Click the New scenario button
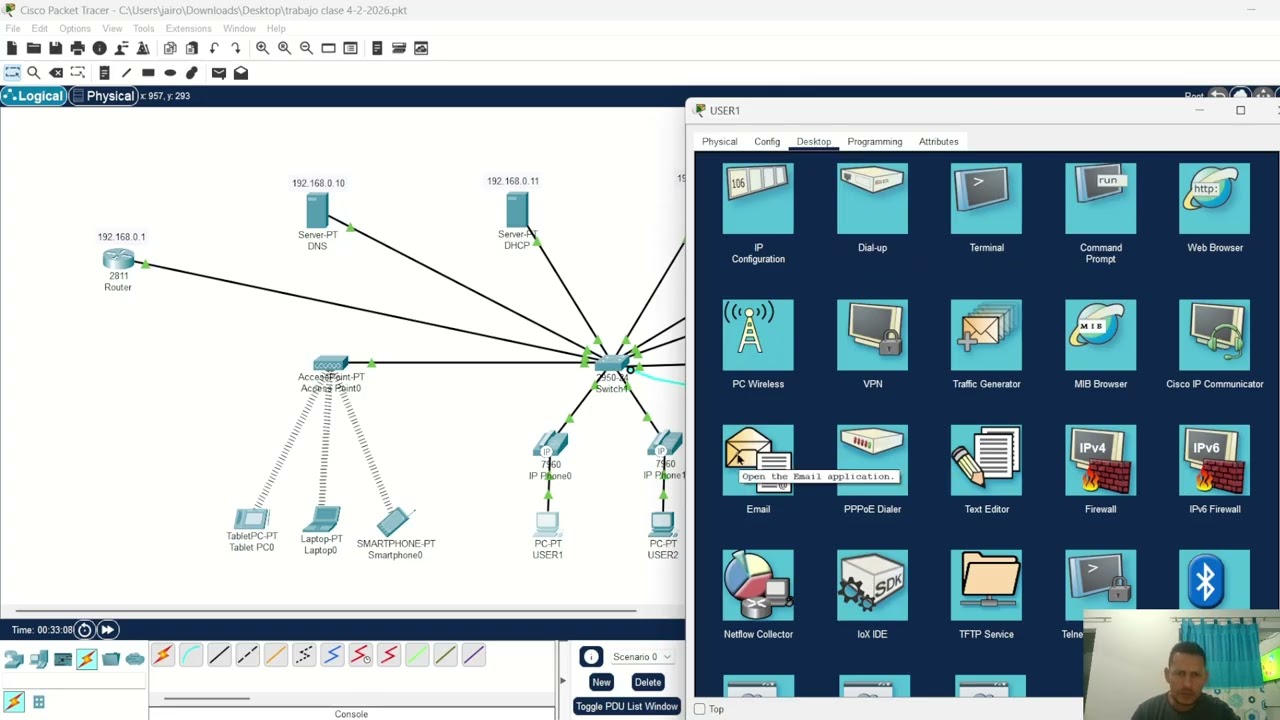1280x720 pixels. 601,682
